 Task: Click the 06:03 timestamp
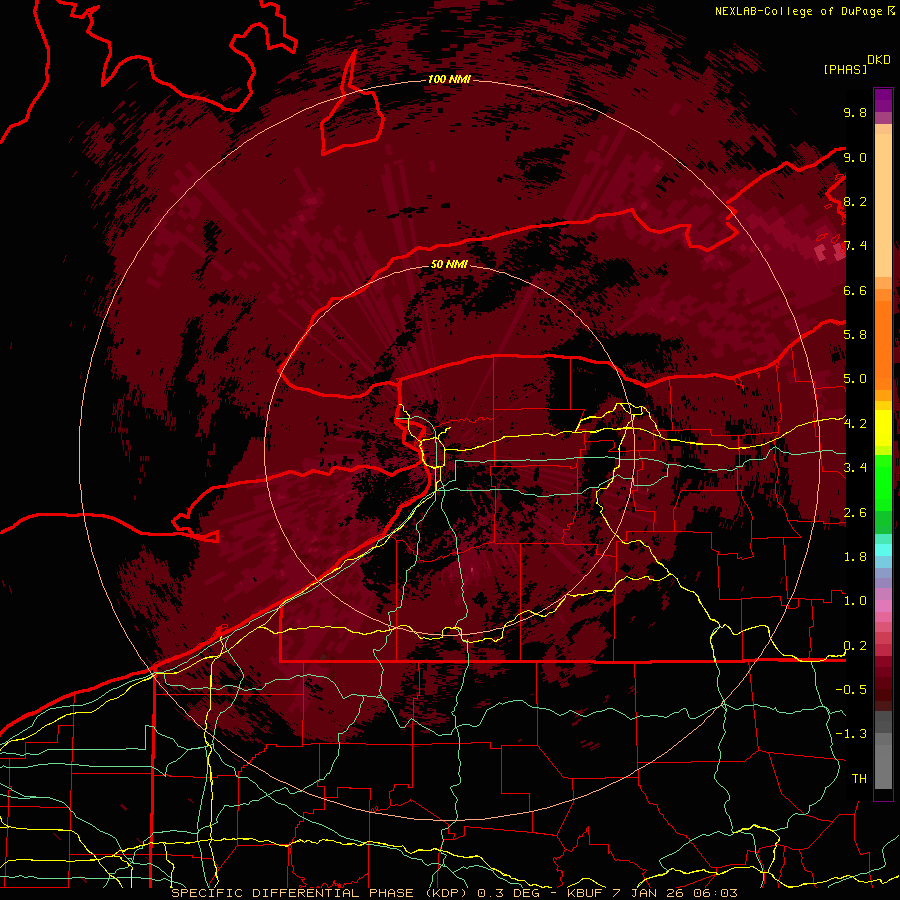[x=718, y=893]
